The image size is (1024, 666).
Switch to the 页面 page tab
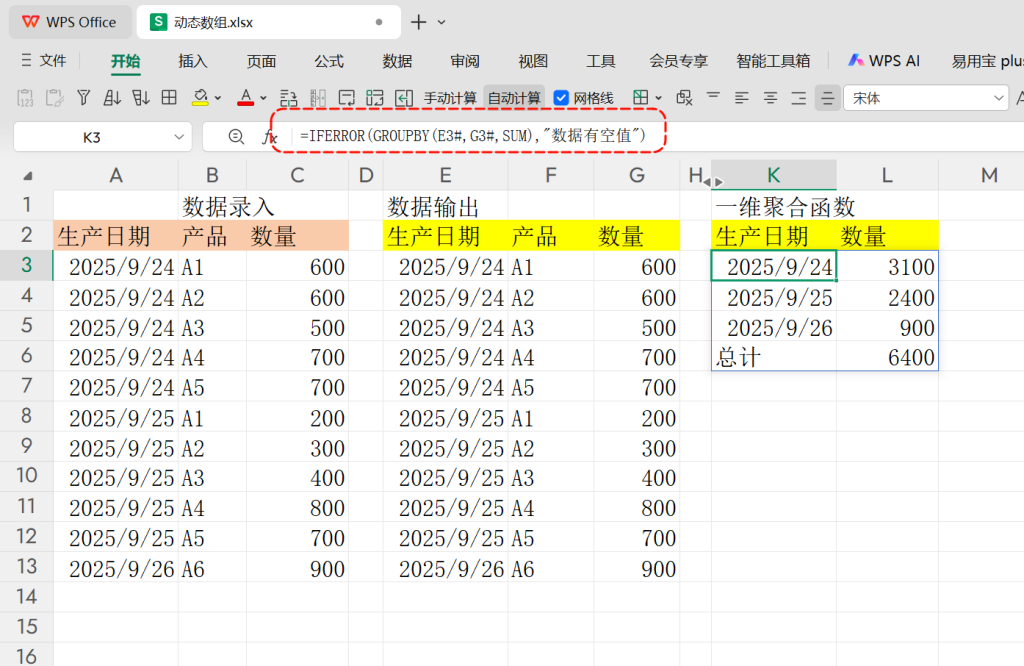pos(261,61)
